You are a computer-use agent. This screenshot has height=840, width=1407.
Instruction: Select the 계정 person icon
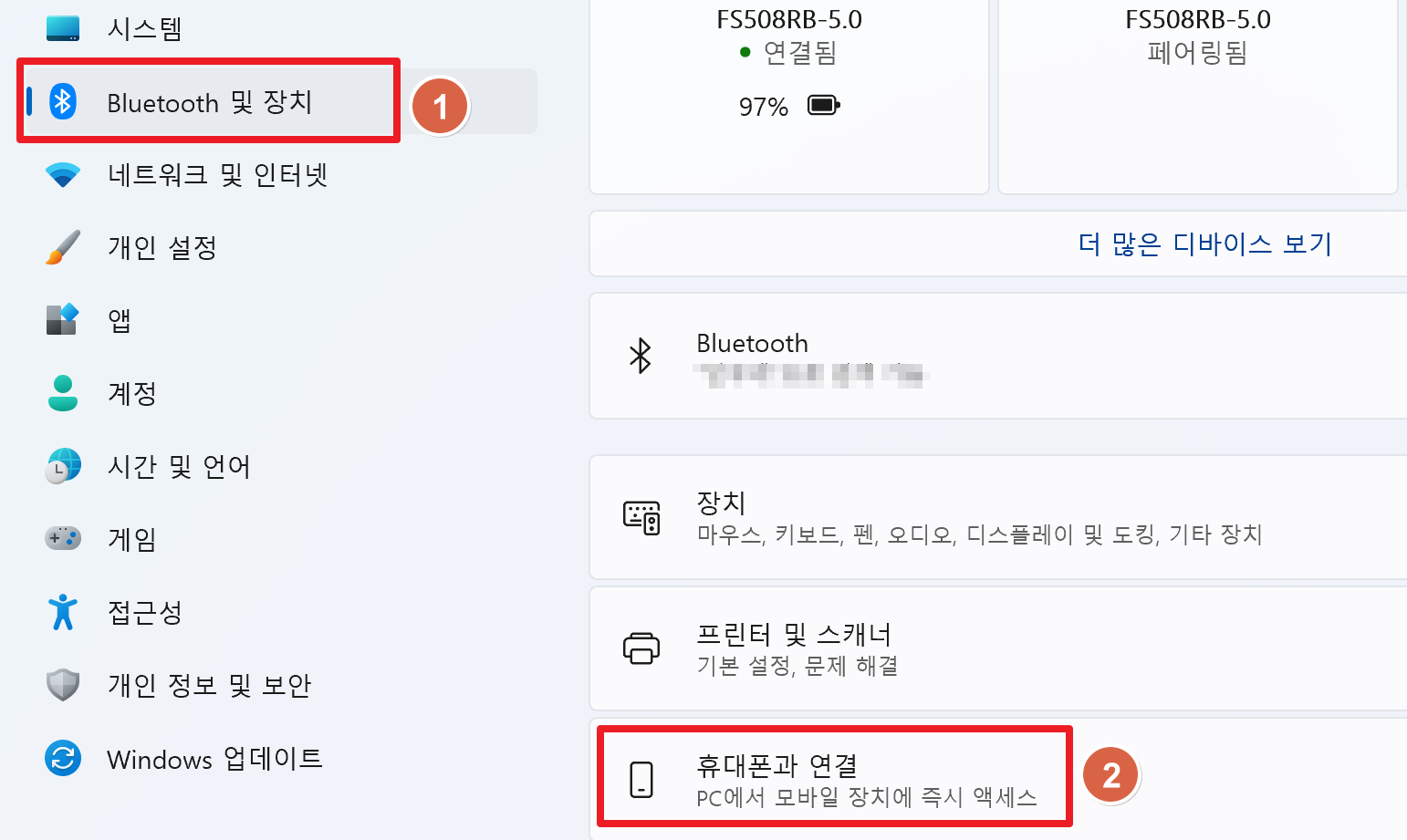62,393
